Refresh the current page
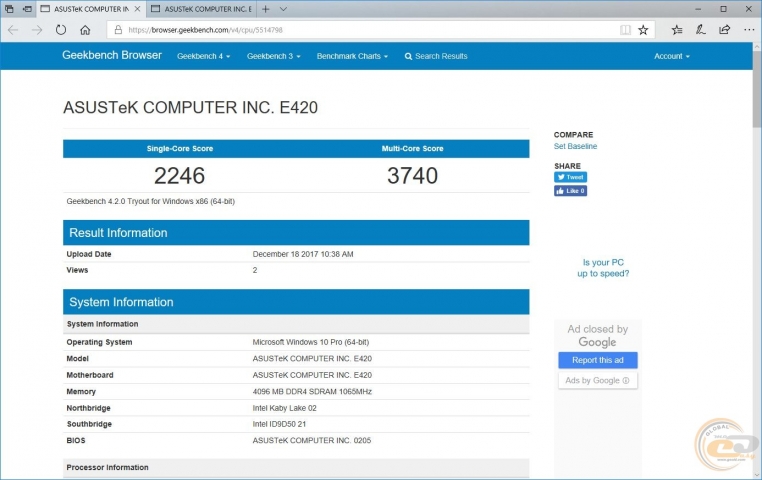 coord(61,30)
